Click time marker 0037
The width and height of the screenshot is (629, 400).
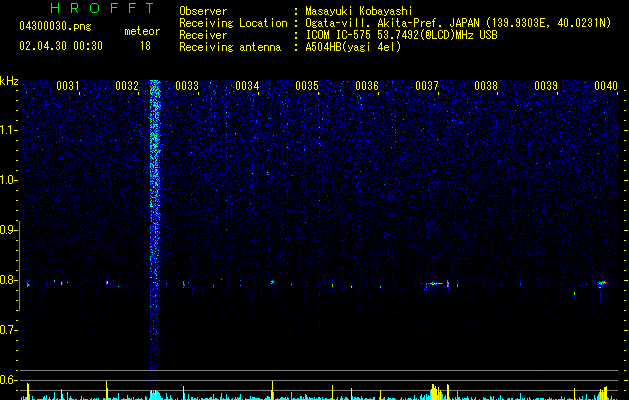[x=427, y=86]
